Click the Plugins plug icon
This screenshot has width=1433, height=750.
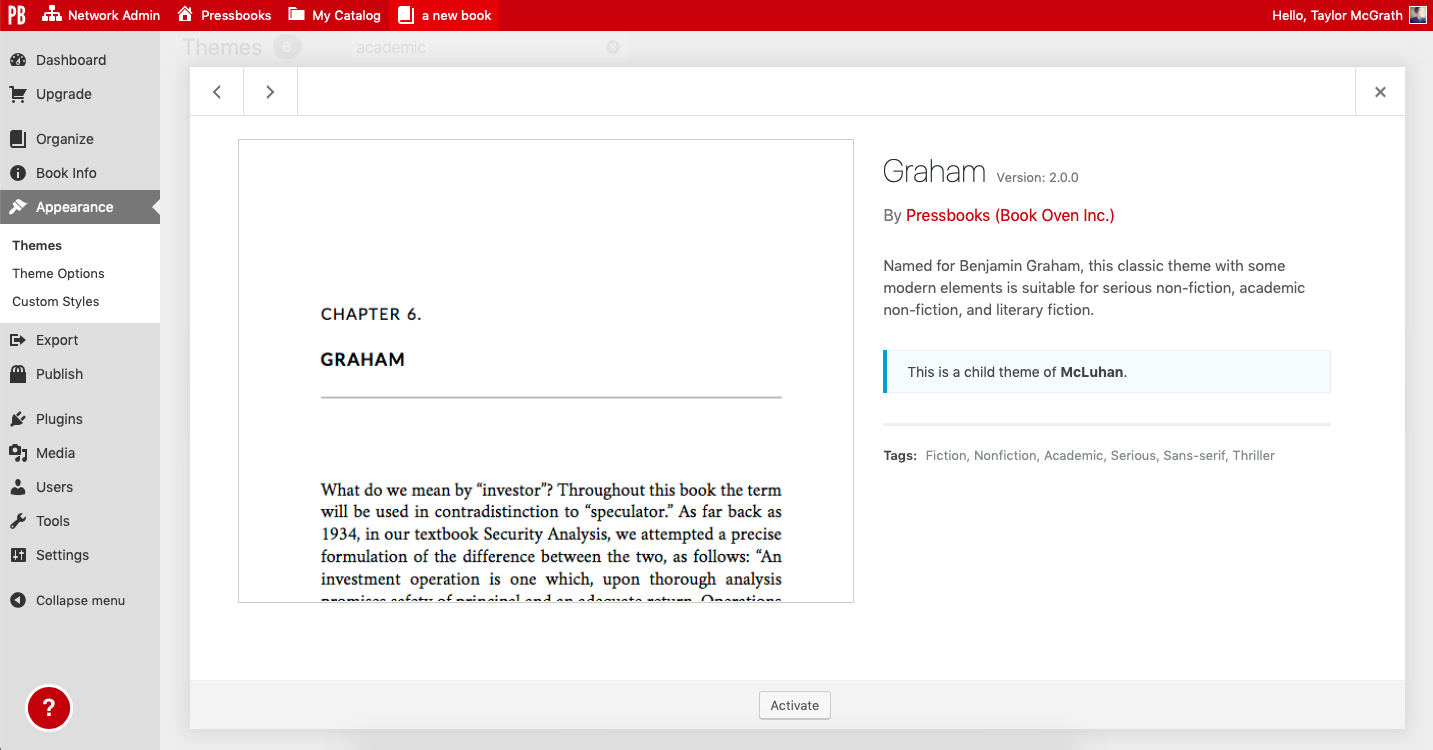[18, 419]
